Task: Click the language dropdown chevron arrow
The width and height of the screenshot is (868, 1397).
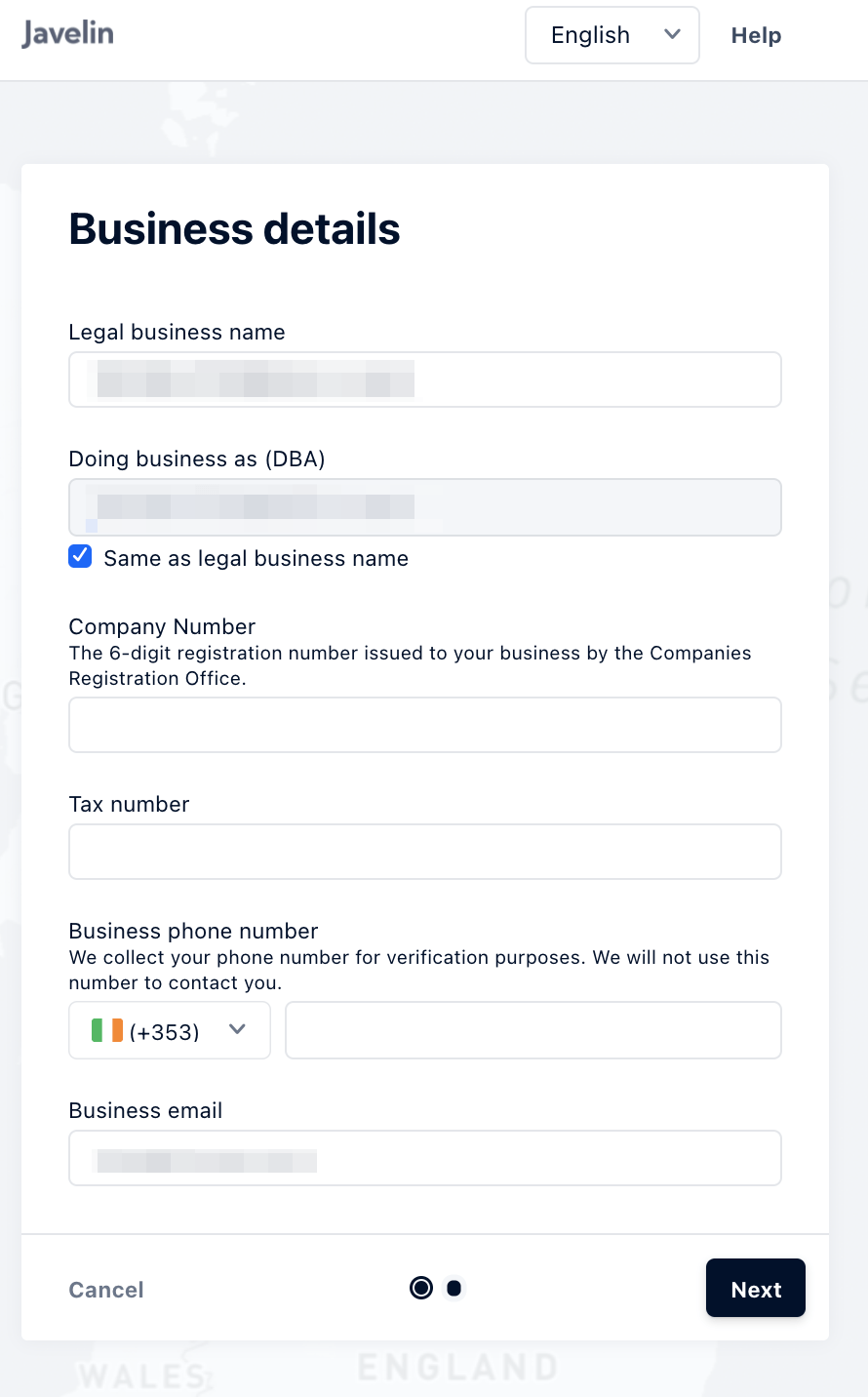Action: click(672, 34)
